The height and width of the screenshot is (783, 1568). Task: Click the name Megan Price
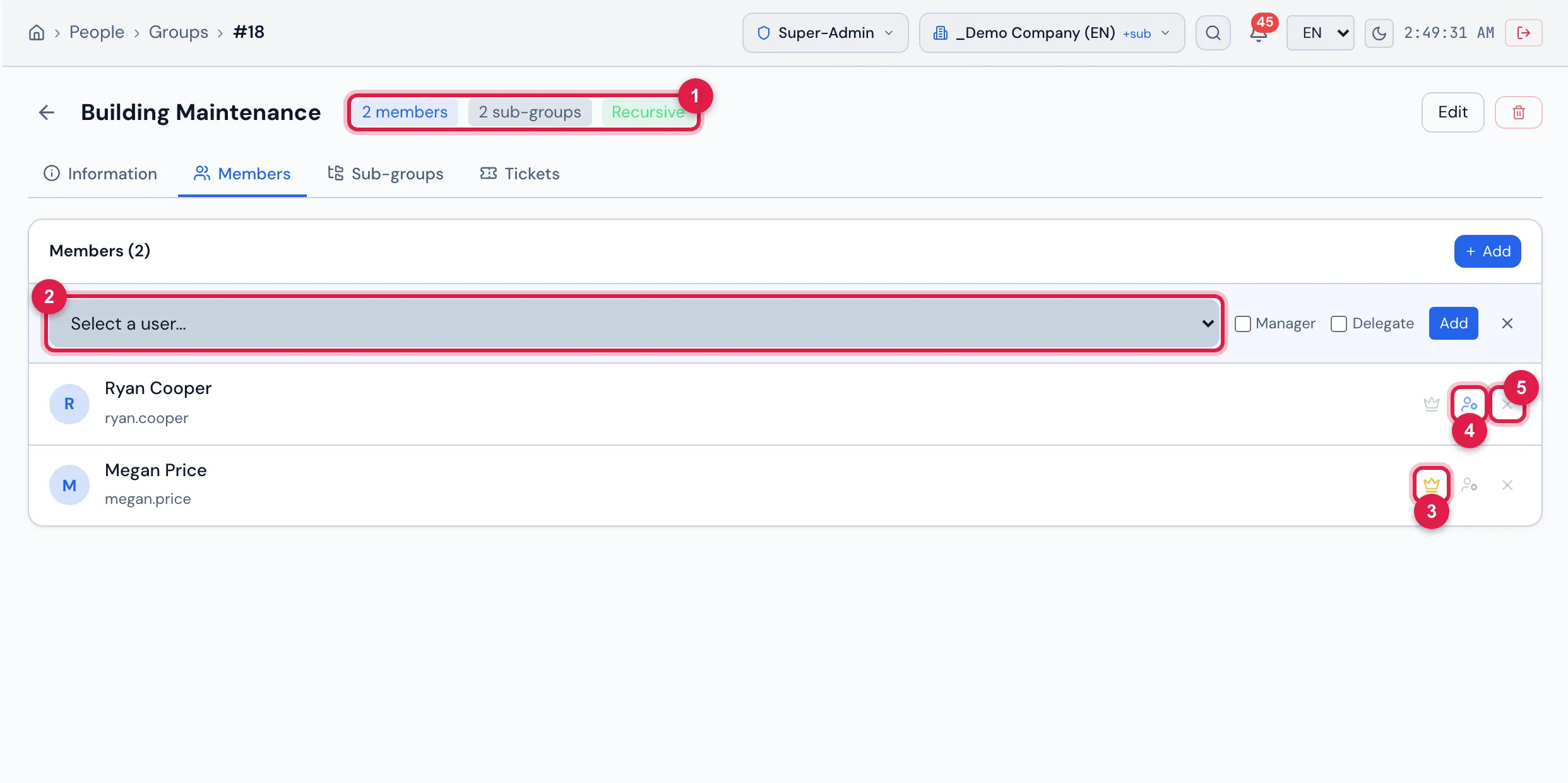[x=155, y=470]
